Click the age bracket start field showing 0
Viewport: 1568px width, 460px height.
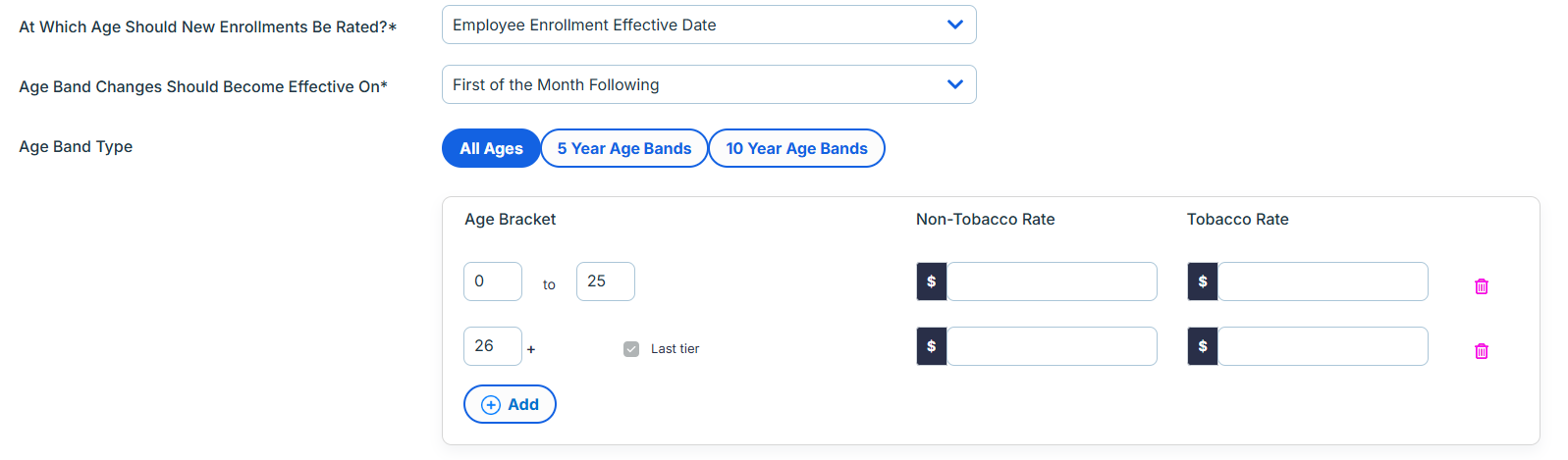(x=493, y=281)
